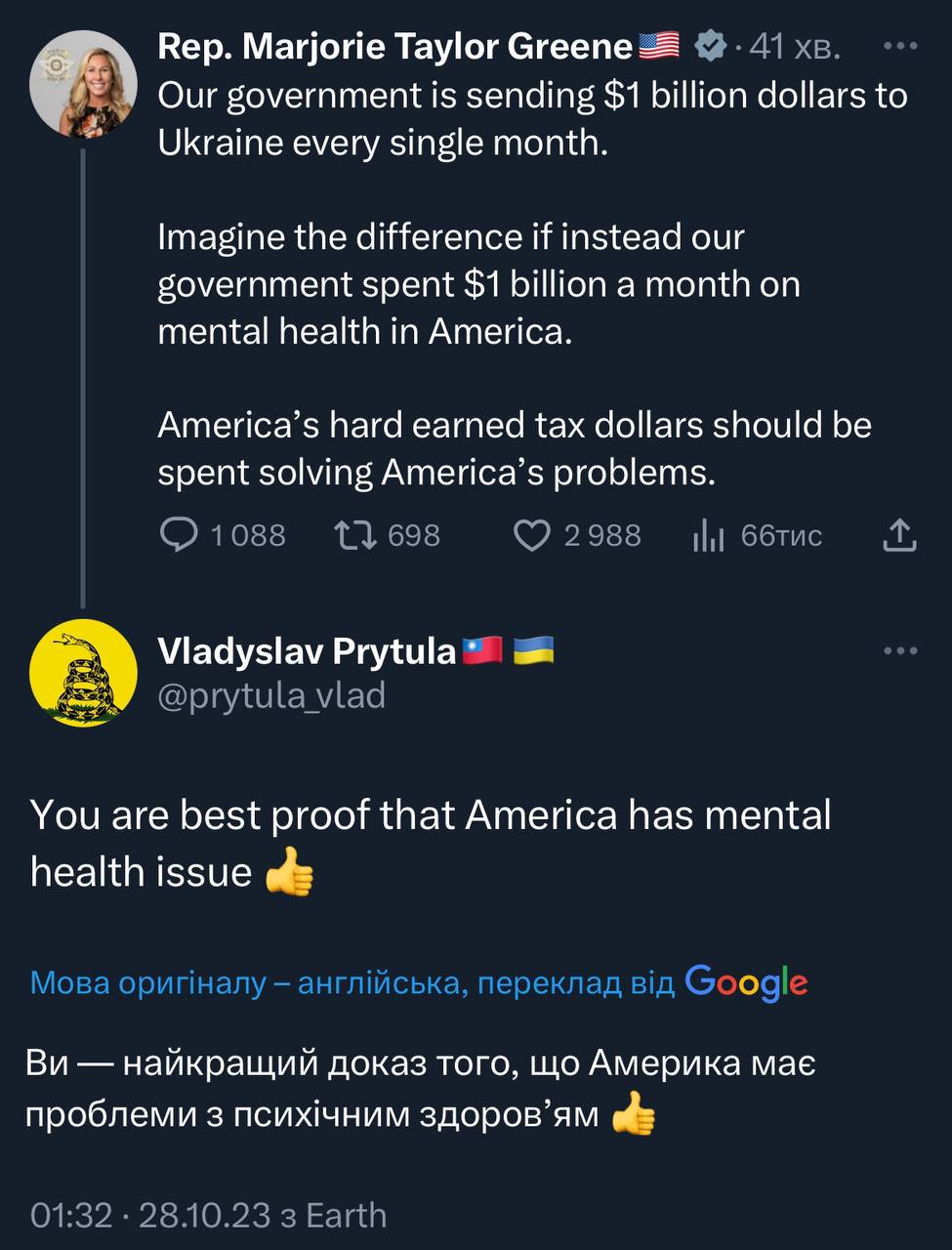952x1250 pixels.
Task: Like the tweet with the heart icon
Action: pyautogui.click(x=532, y=534)
